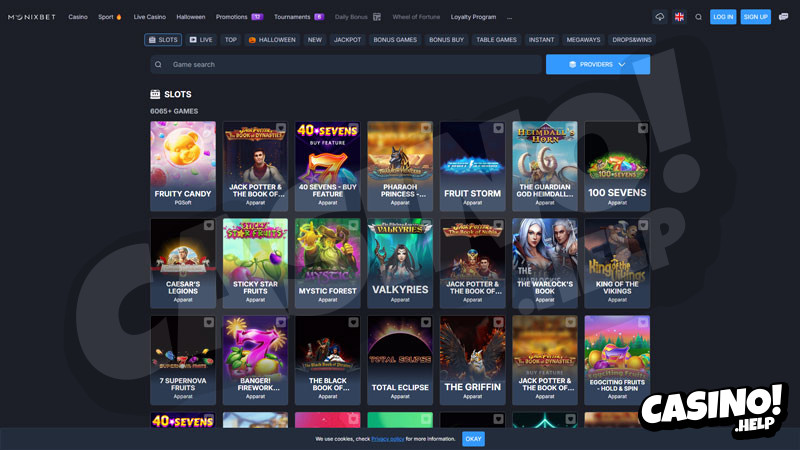Image resolution: width=800 pixels, height=450 pixels.
Task: Click the Promotions count badge
Action: (x=257, y=17)
